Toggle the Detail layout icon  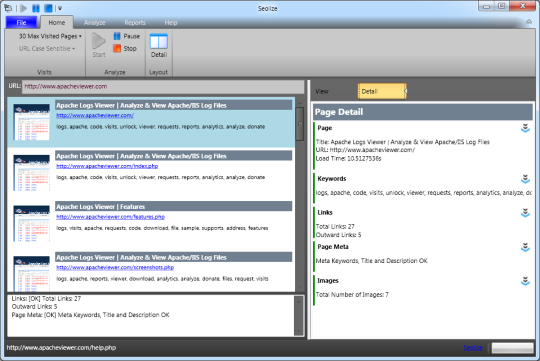coord(159,41)
